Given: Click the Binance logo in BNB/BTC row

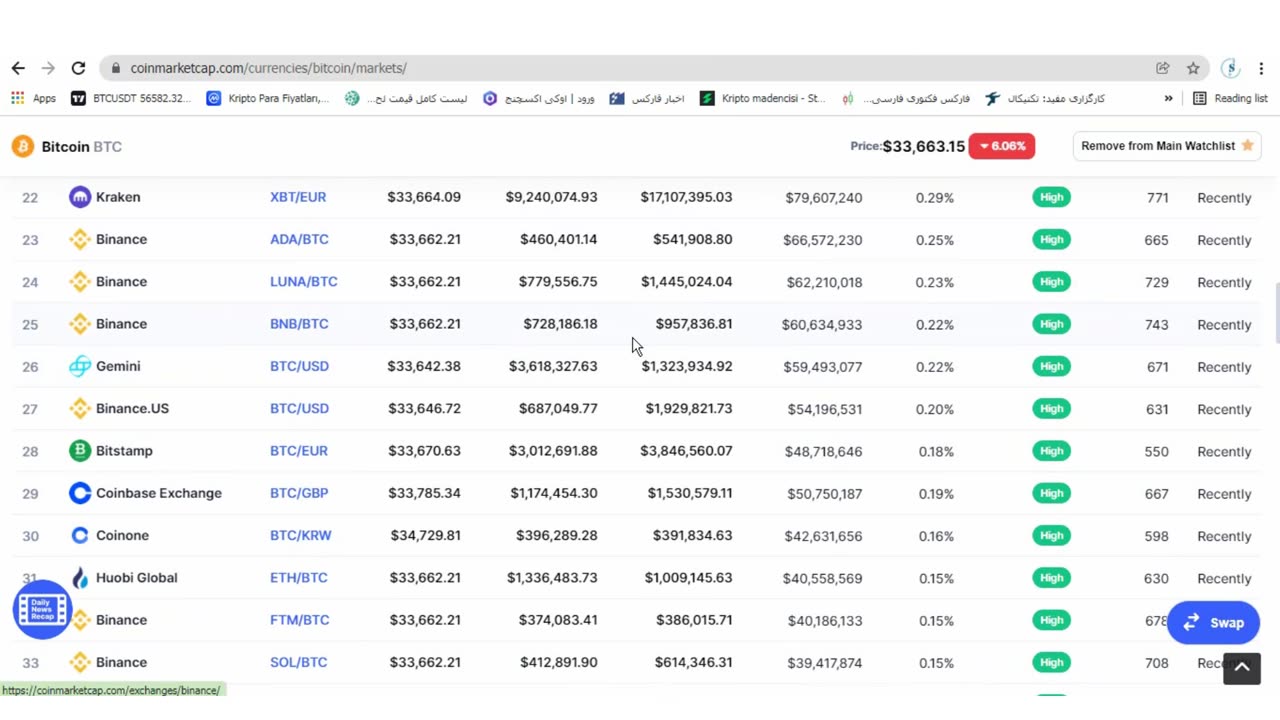Looking at the screenshot, I should click(80, 324).
